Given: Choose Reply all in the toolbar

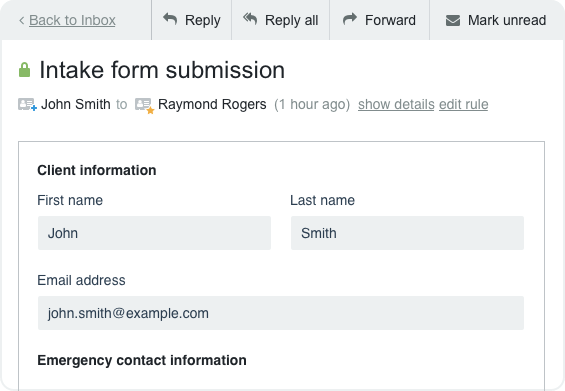Looking at the screenshot, I should tap(281, 20).
